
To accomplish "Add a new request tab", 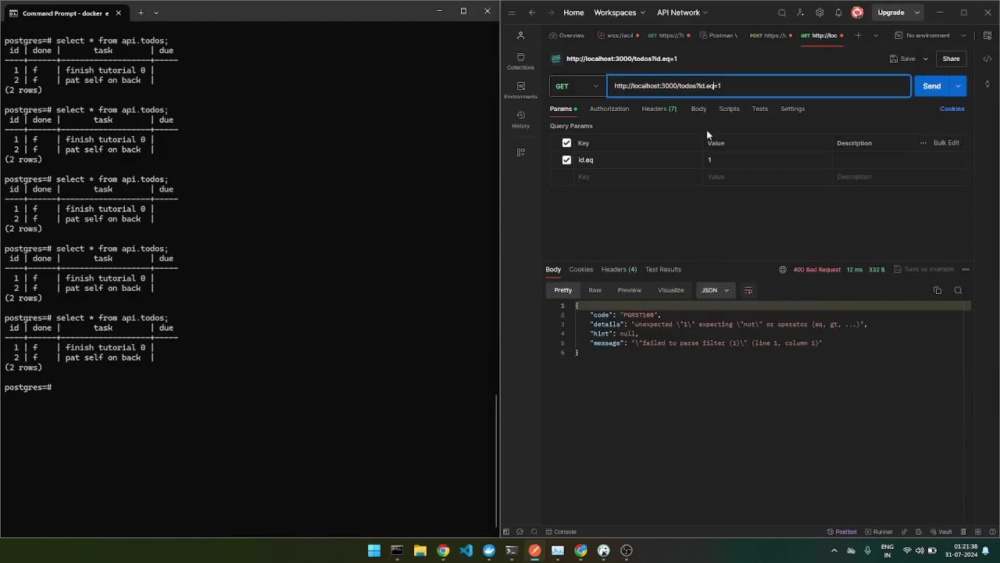I will pyautogui.click(x=858, y=36).
